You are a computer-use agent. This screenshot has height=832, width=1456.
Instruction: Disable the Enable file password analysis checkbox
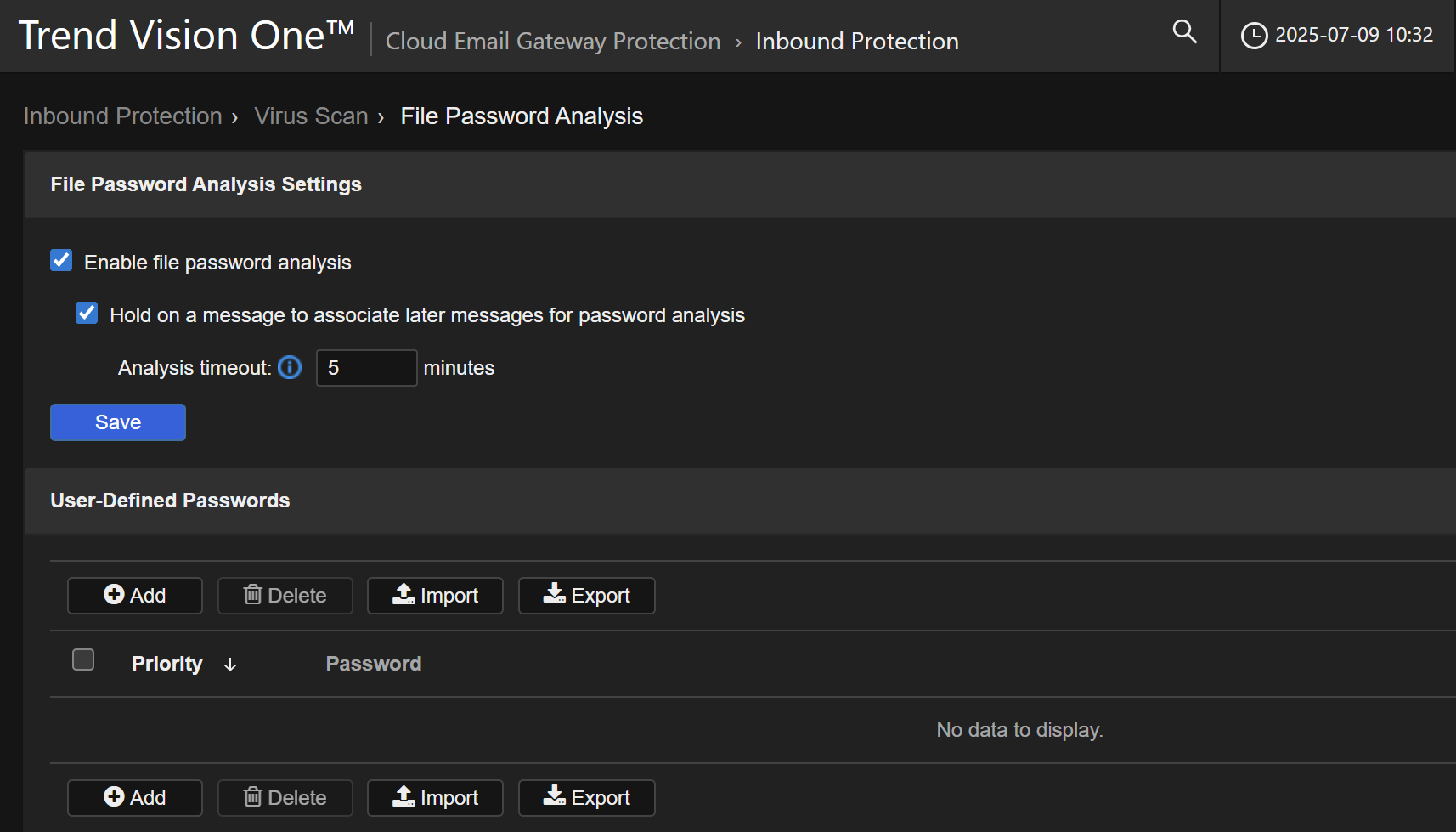click(61, 261)
